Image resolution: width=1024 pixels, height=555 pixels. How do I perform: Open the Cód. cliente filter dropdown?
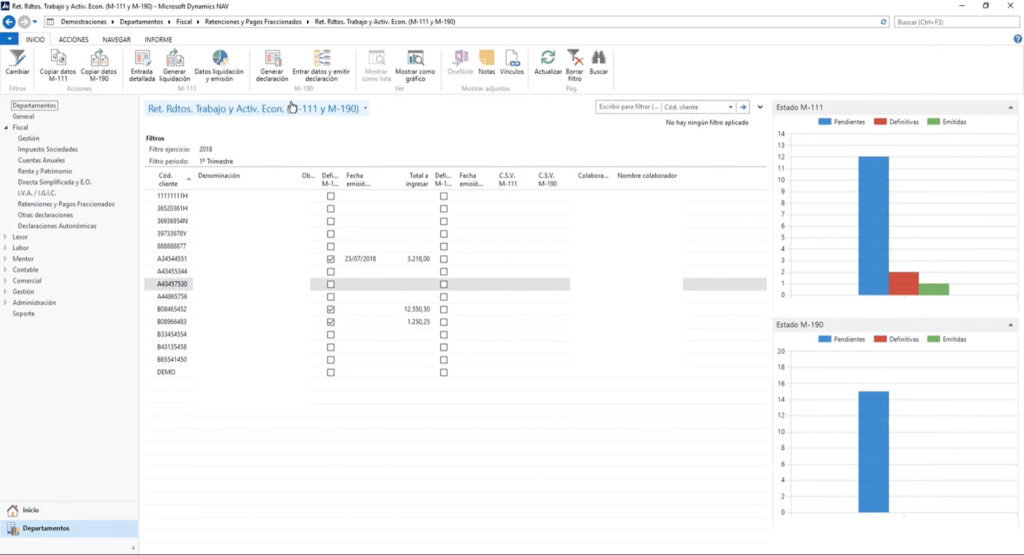pyautogui.click(x=730, y=107)
